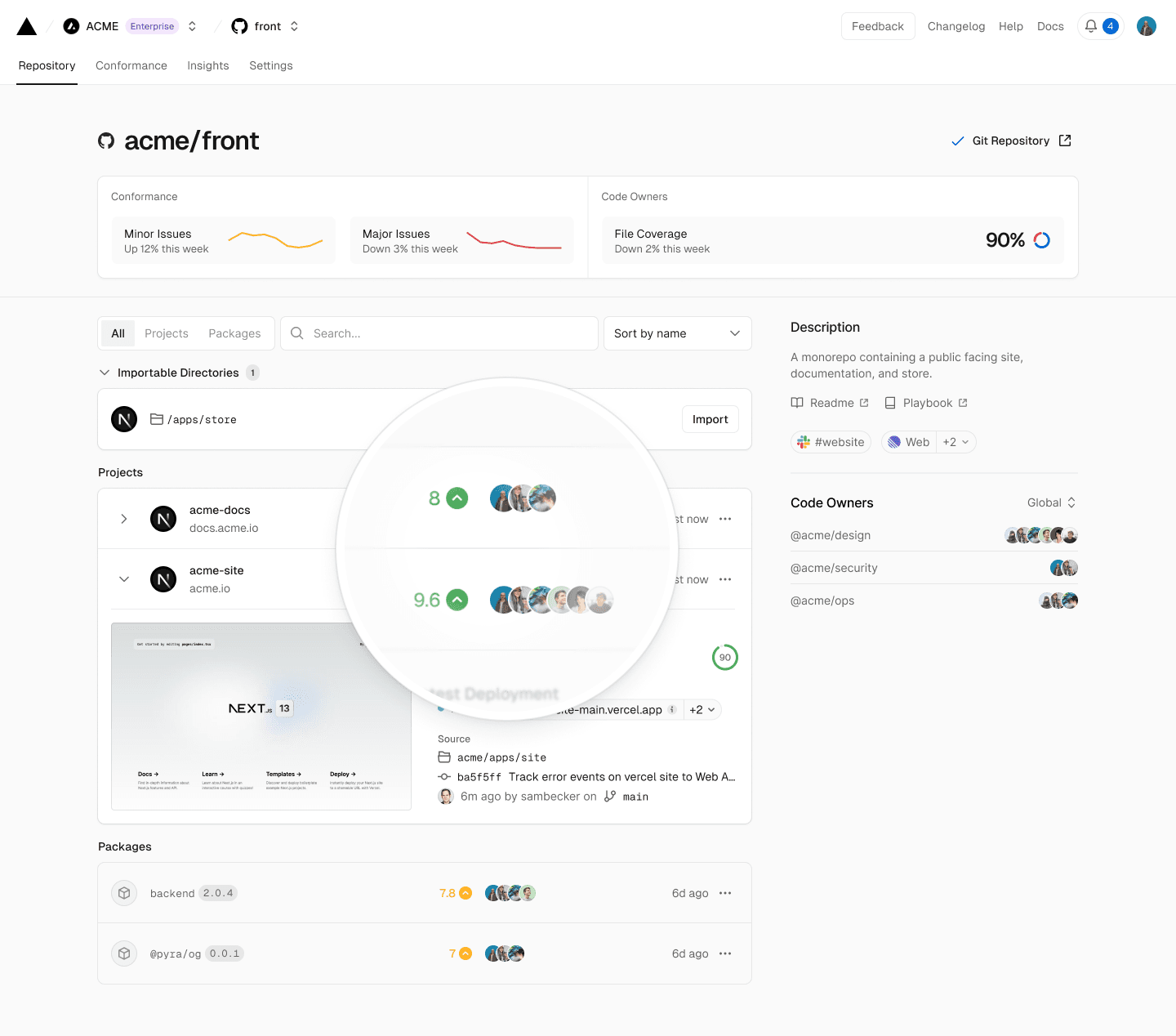The width and height of the screenshot is (1176, 1036).
Task: Click the file coverage 90% ring indicator
Action: pyautogui.click(x=1041, y=240)
